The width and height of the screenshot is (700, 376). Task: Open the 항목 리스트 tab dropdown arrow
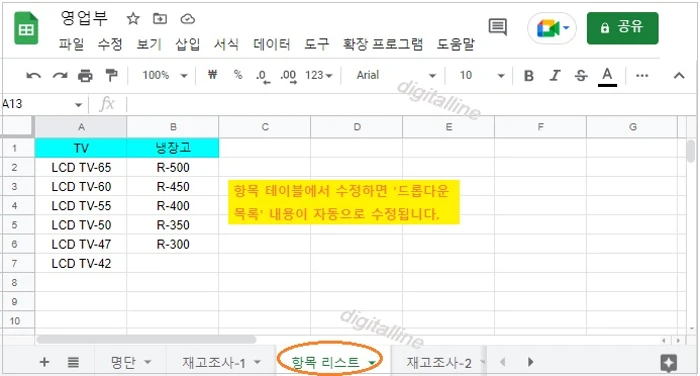(x=371, y=363)
